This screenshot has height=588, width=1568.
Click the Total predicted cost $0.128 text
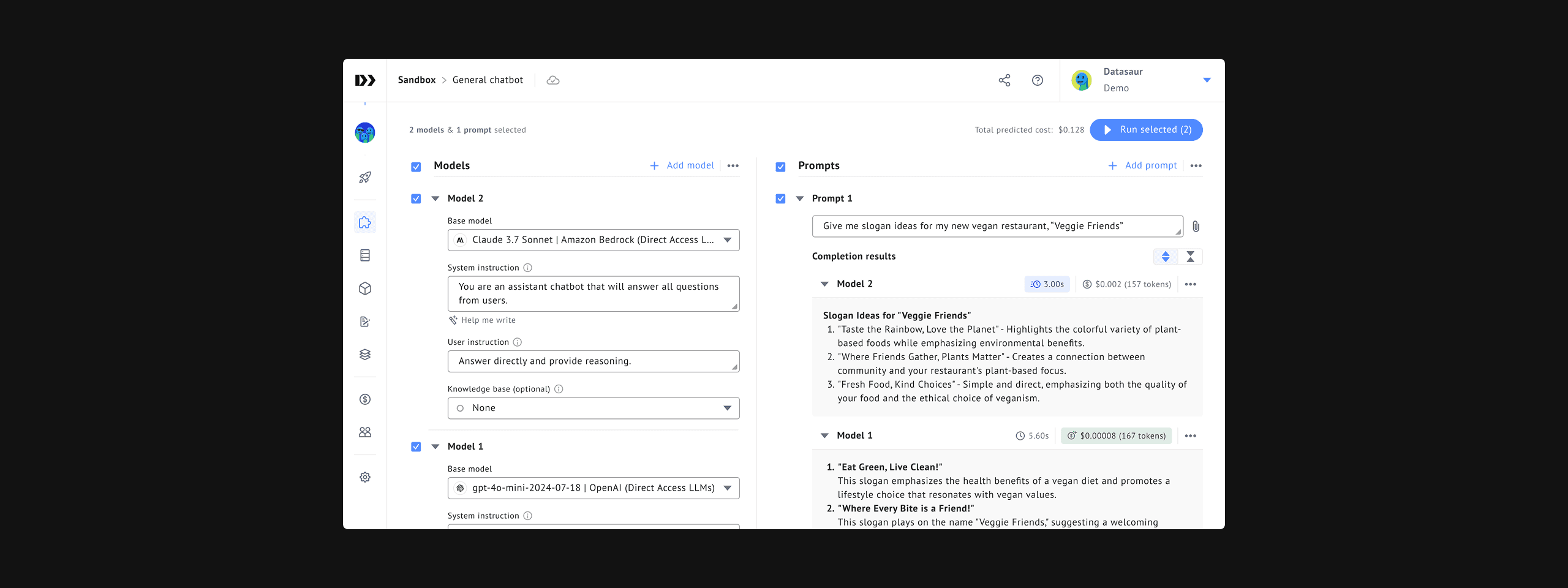point(1030,130)
